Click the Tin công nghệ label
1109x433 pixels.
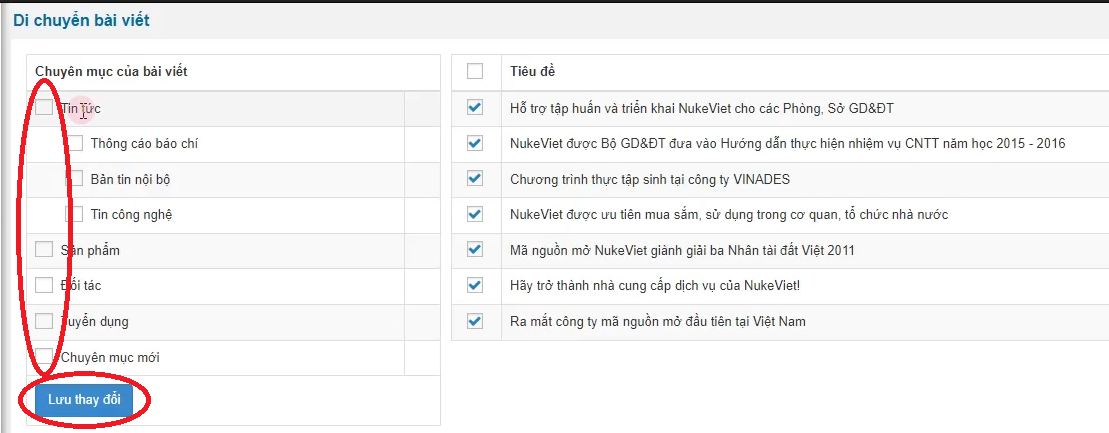pyautogui.click(x=132, y=214)
